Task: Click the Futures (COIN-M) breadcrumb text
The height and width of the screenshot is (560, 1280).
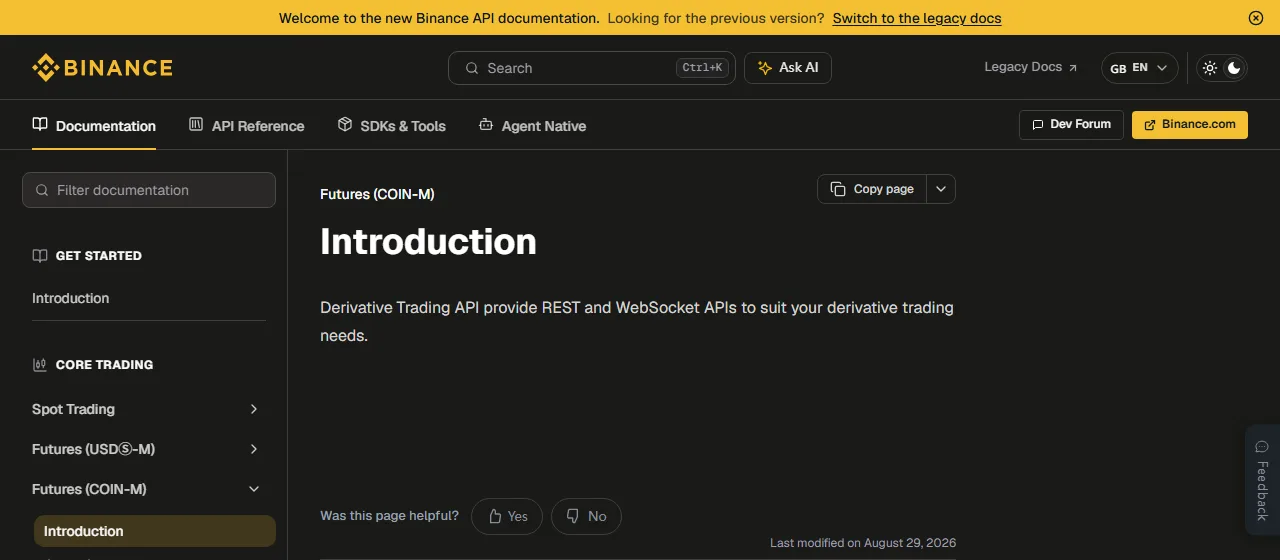Action: coord(377,194)
